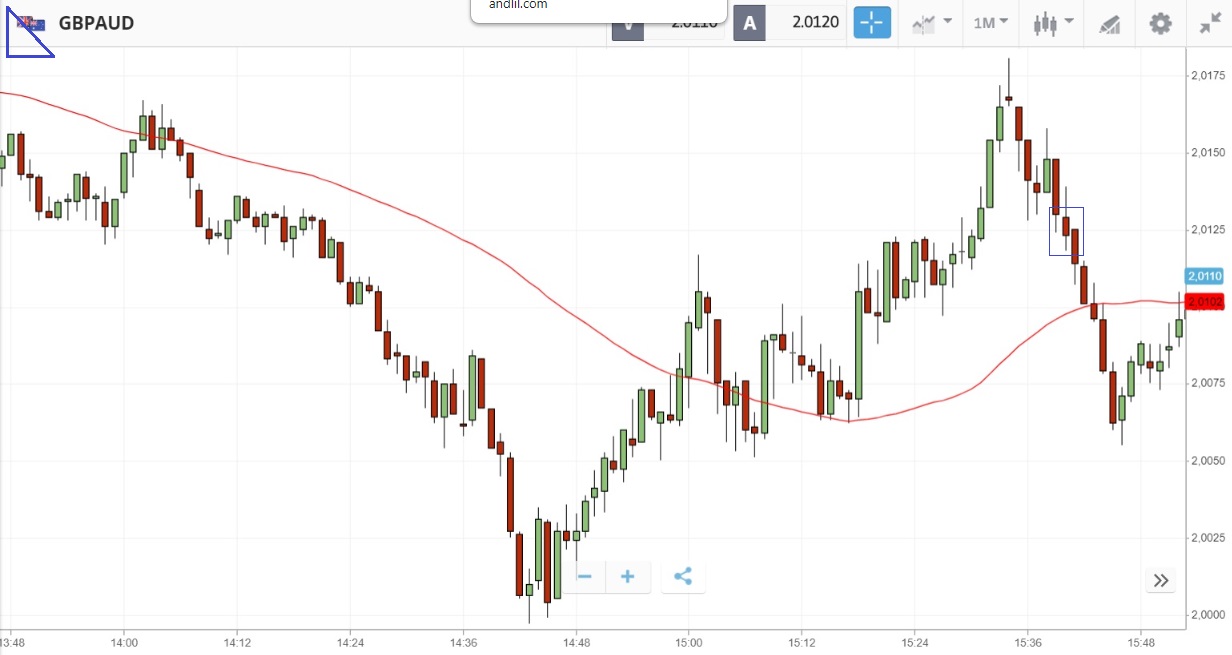
Task: Click the V sell price button
Action: click(x=627, y=24)
